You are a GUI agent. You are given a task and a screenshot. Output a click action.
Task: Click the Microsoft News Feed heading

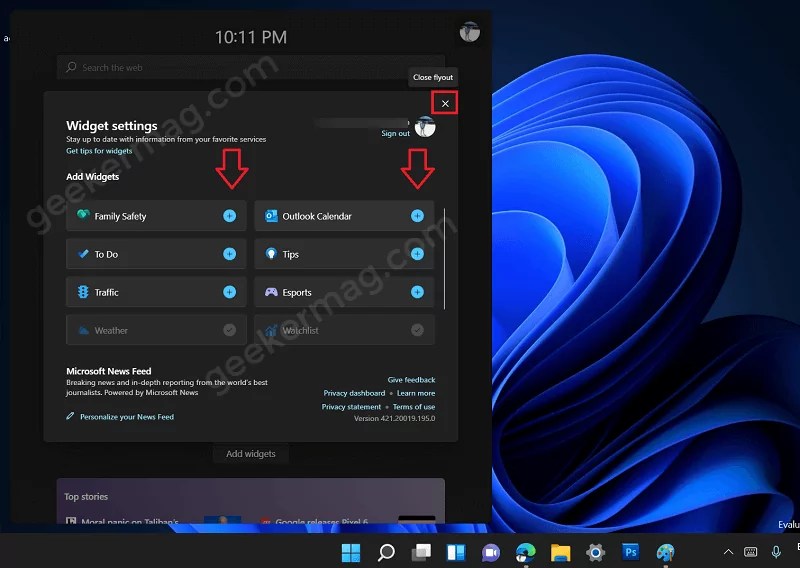109,371
